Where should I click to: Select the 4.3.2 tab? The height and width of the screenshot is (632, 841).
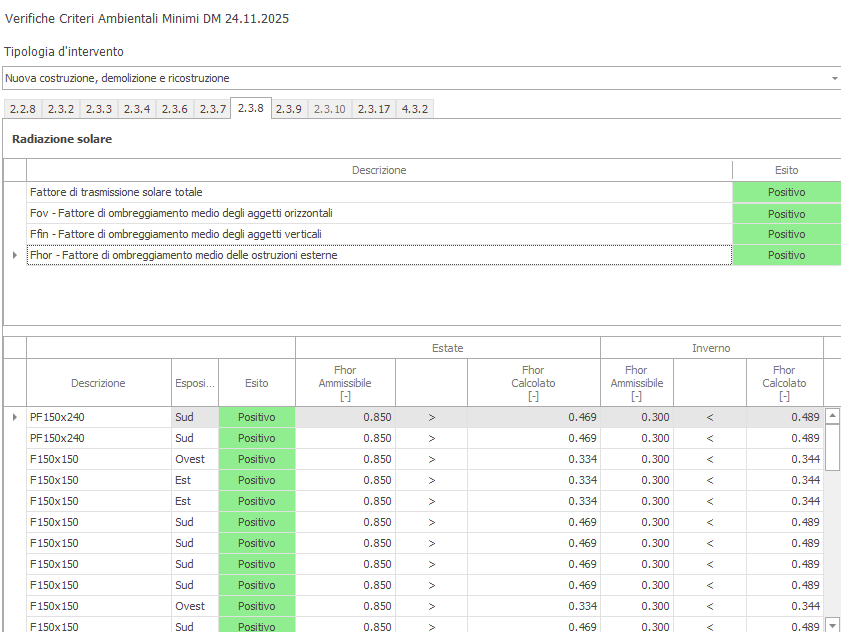[x=415, y=109]
